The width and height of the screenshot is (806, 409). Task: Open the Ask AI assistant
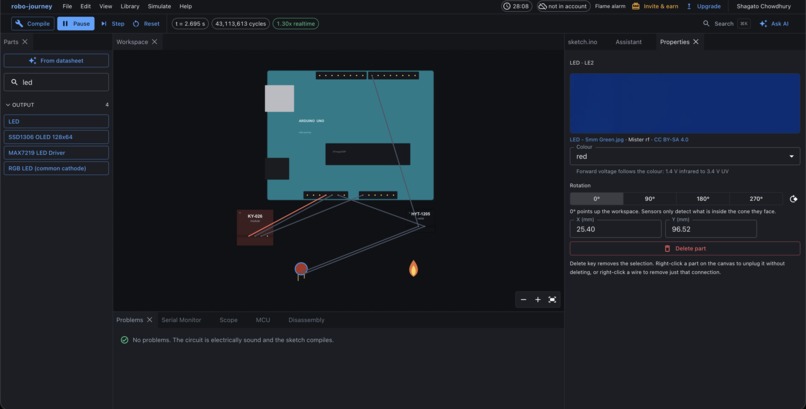click(x=774, y=24)
